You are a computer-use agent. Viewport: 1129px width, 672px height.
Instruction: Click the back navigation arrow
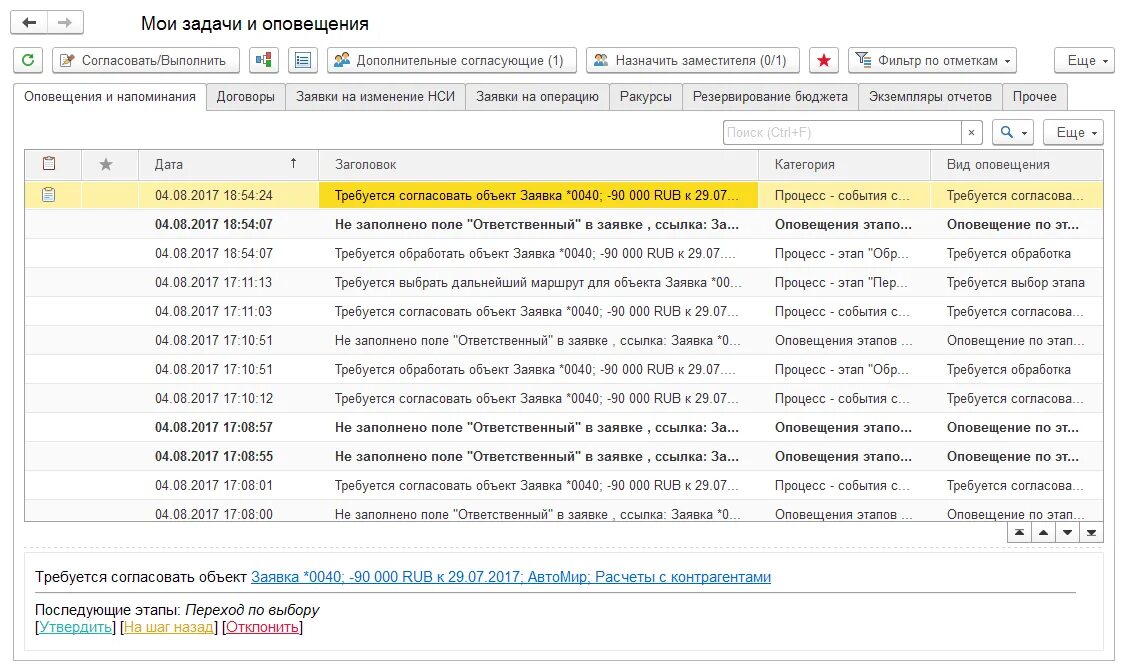click(x=29, y=21)
